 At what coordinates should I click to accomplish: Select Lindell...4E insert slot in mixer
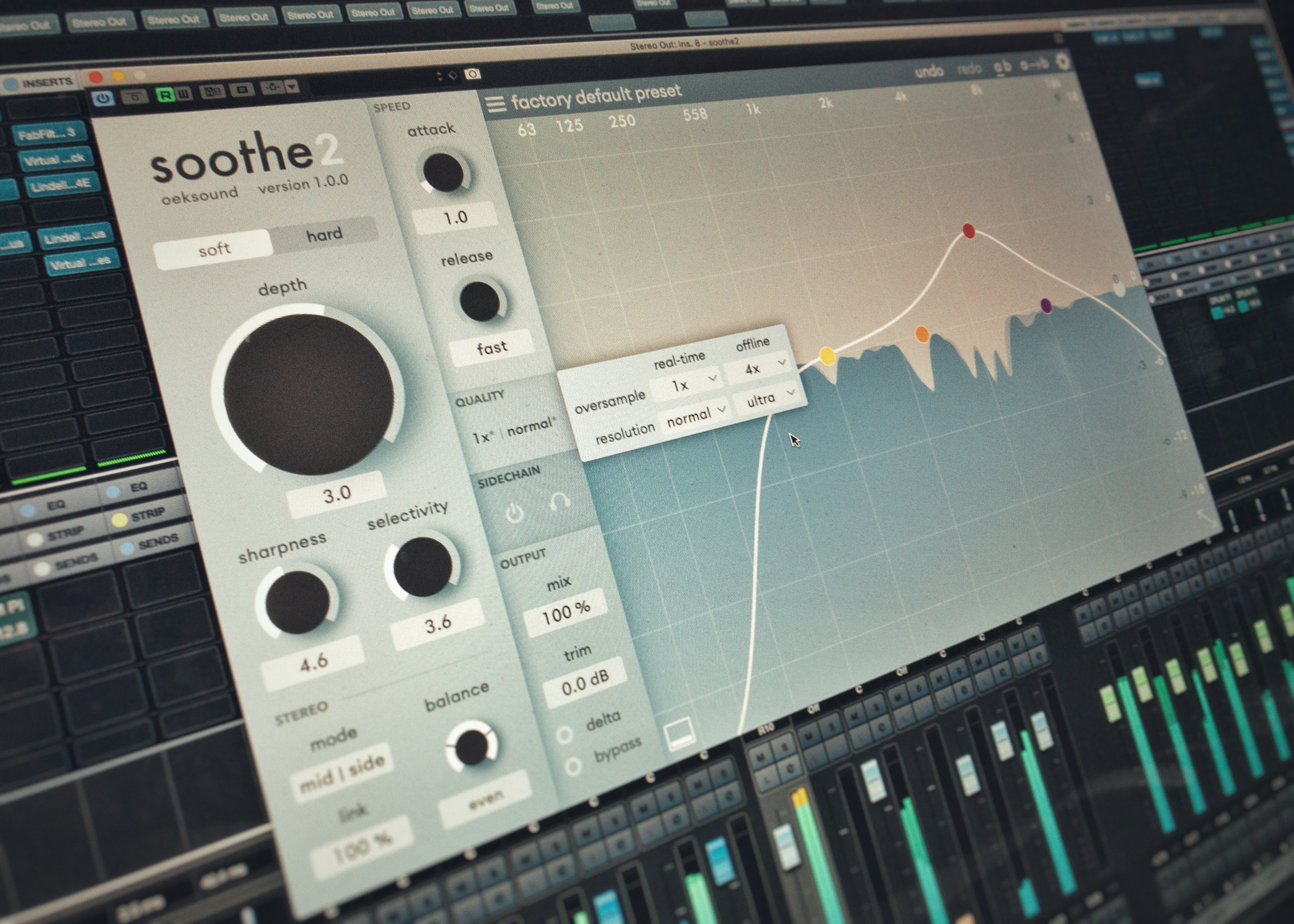[62, 185]
